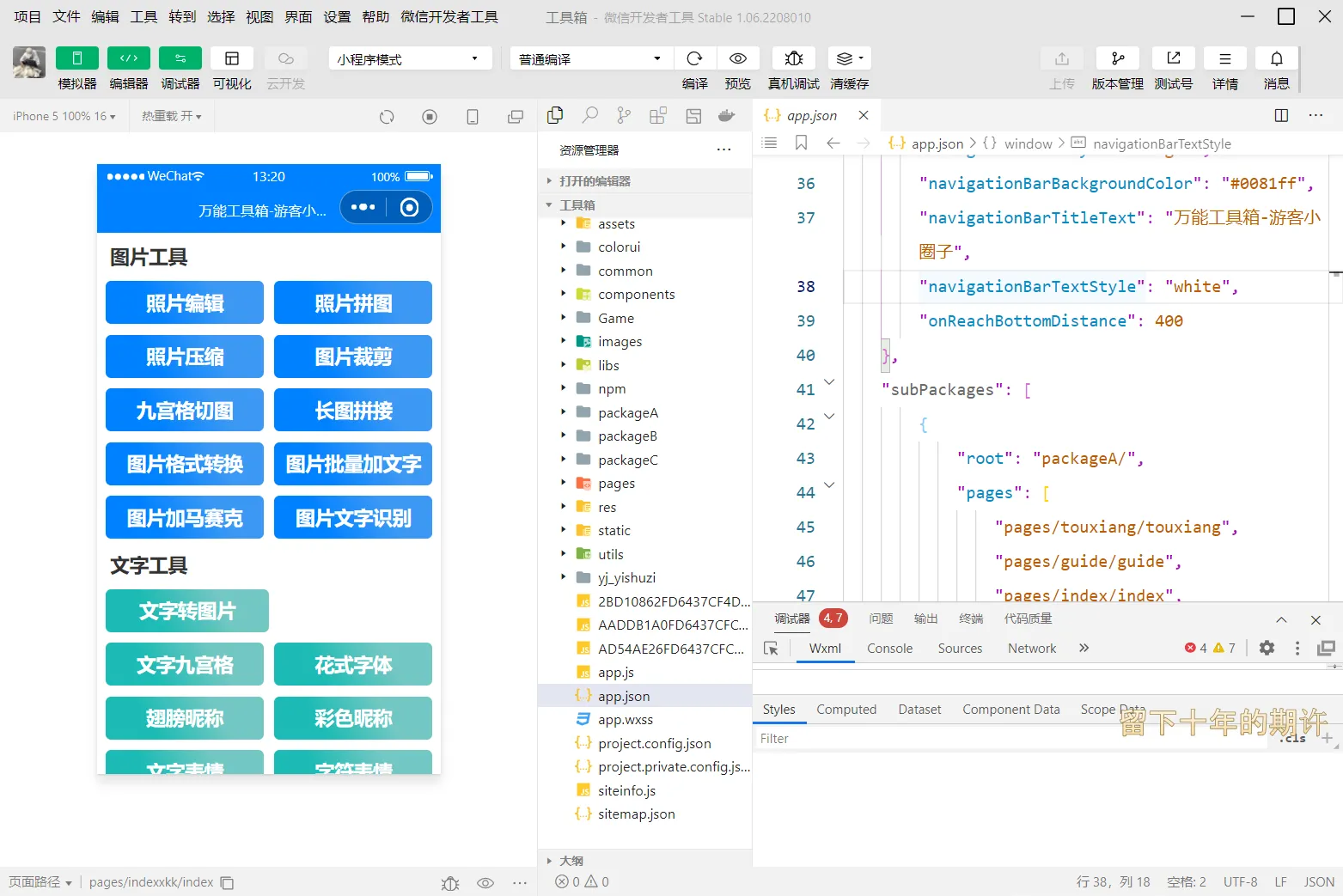This screenshot has width=1343, height=896.
Task: Copy the page path icon
Action: pyautogui.click(x=227, y=882)
